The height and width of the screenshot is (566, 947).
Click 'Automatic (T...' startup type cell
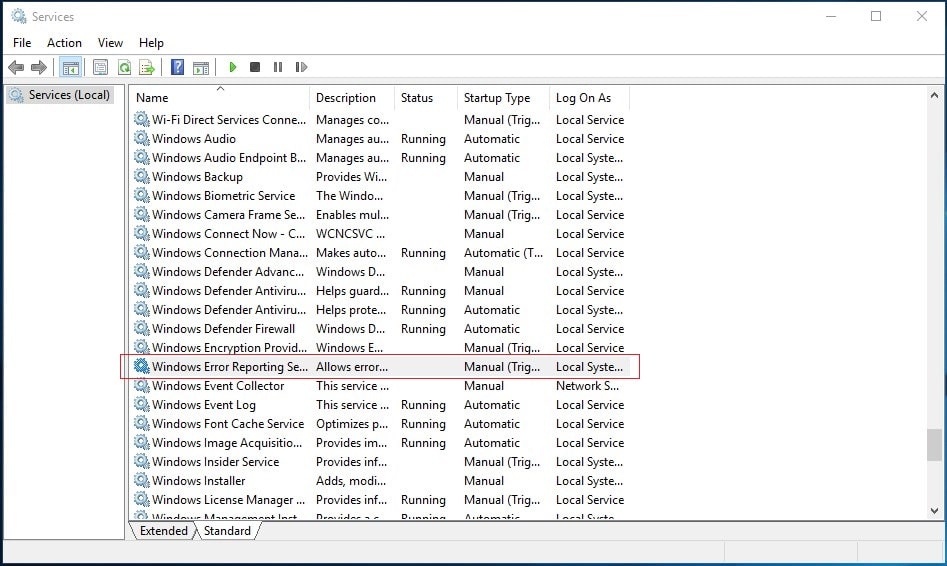(x=503, y=252)
